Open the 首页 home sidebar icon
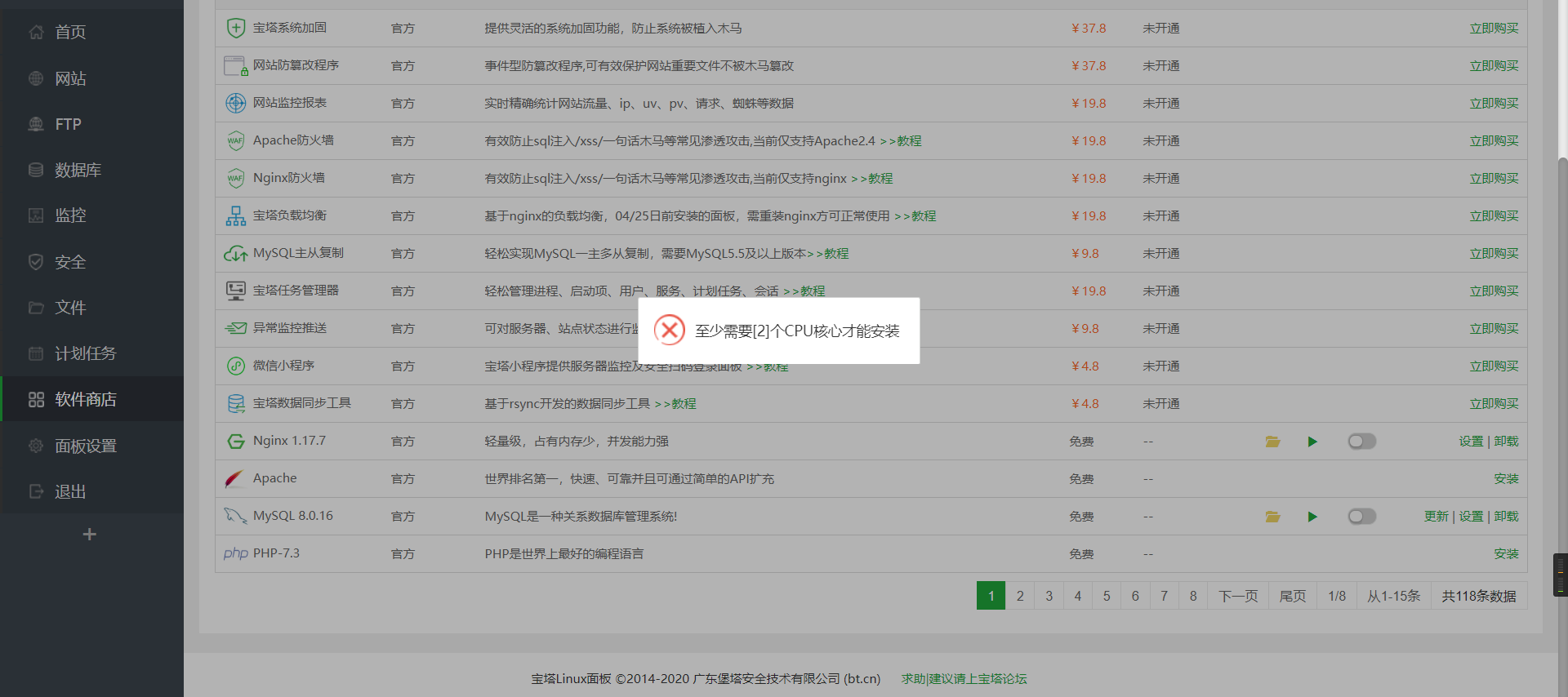The width and height of the screenshot is (1568, 697). point(36,32)
